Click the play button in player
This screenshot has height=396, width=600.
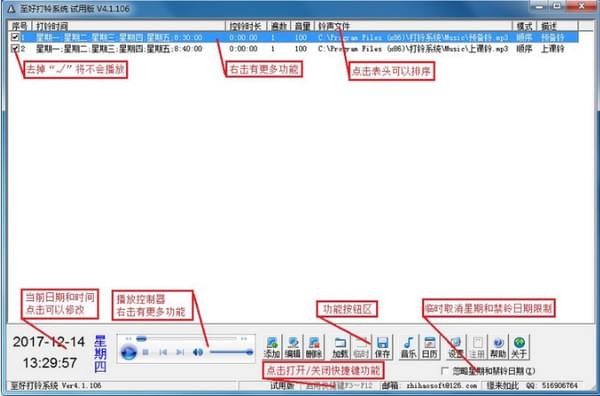coord(129,352)
